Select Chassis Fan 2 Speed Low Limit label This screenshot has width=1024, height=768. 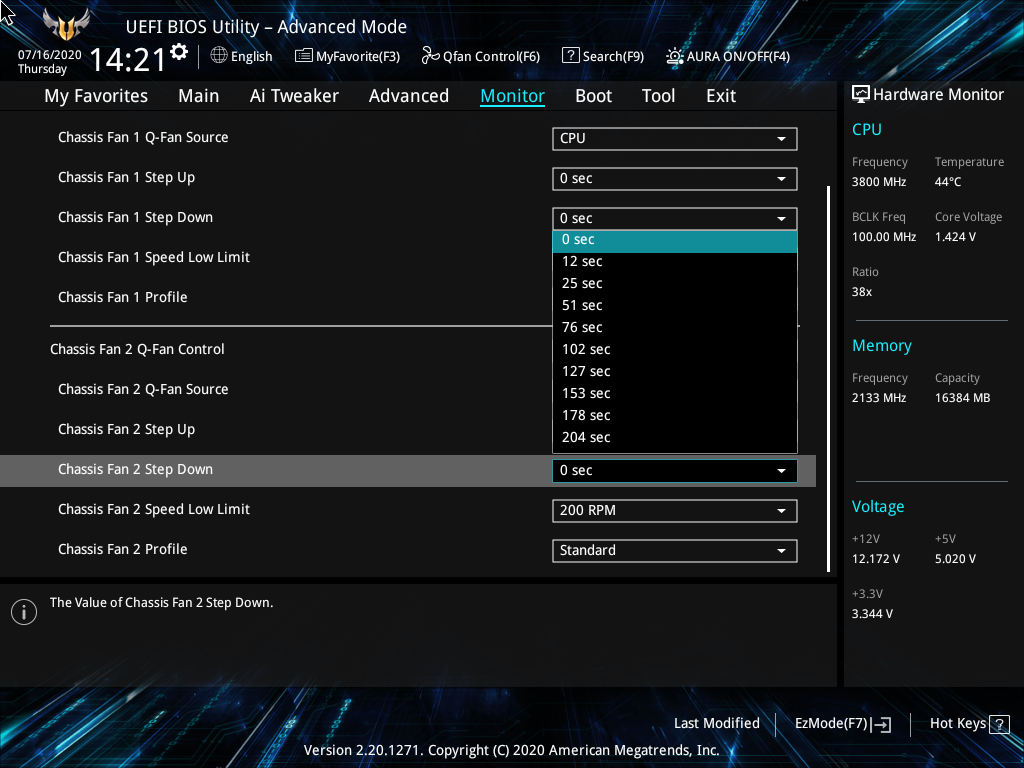[153, 509]
